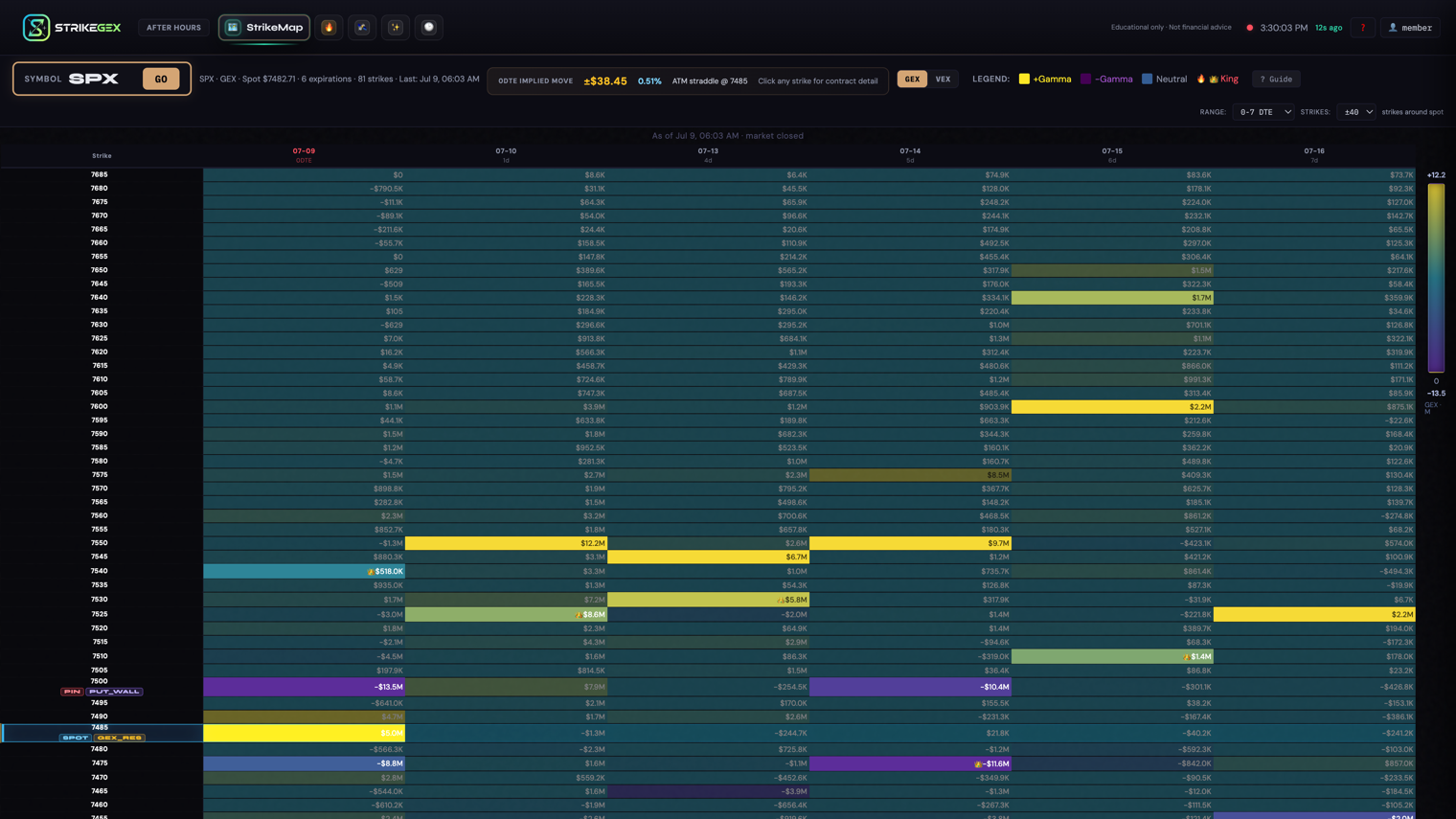Image resolution: width=1456 pixels, height=819 pixels.
Task: Click the blue Neutral legend swatch
Action: (x=1147, y=80)
